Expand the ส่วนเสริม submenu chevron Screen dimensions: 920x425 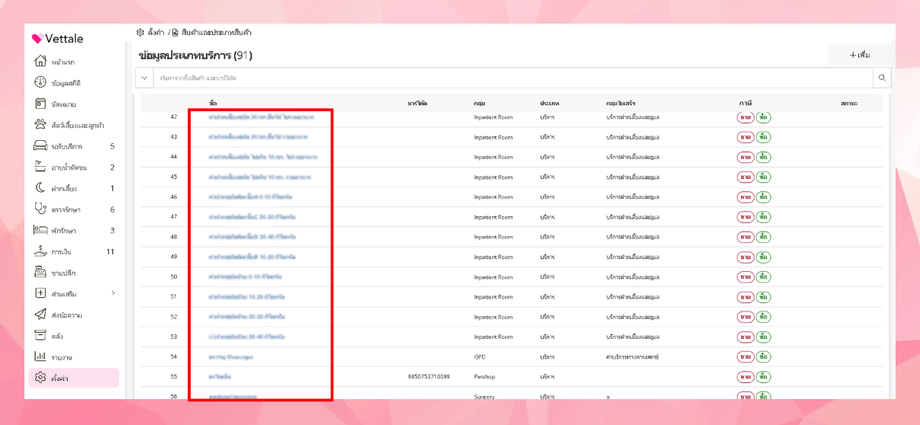coord(113,293)
